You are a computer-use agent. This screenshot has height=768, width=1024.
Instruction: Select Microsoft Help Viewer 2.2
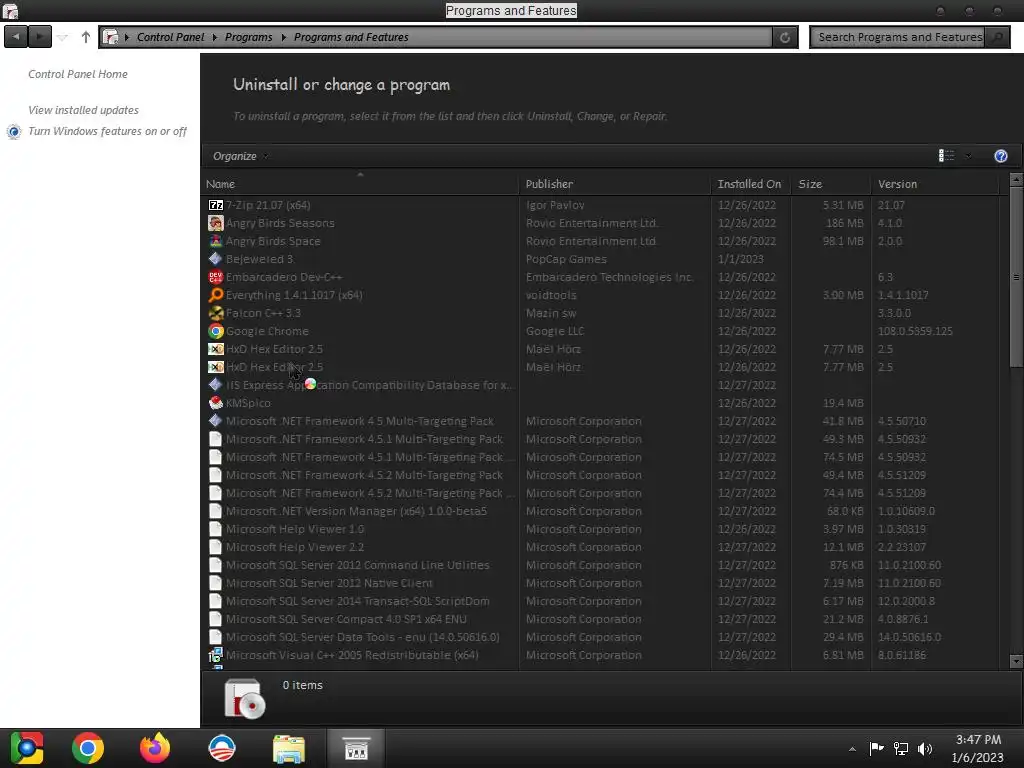pos(601,547)
